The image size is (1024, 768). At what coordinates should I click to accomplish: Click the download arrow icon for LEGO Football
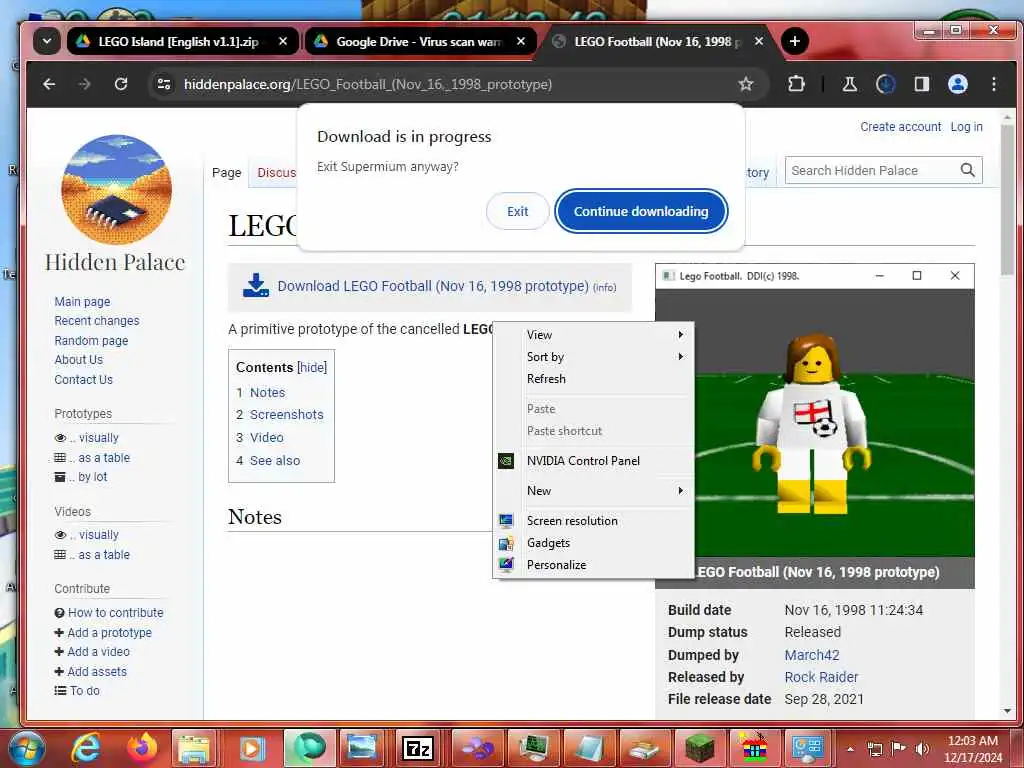[x=256, y=286]
